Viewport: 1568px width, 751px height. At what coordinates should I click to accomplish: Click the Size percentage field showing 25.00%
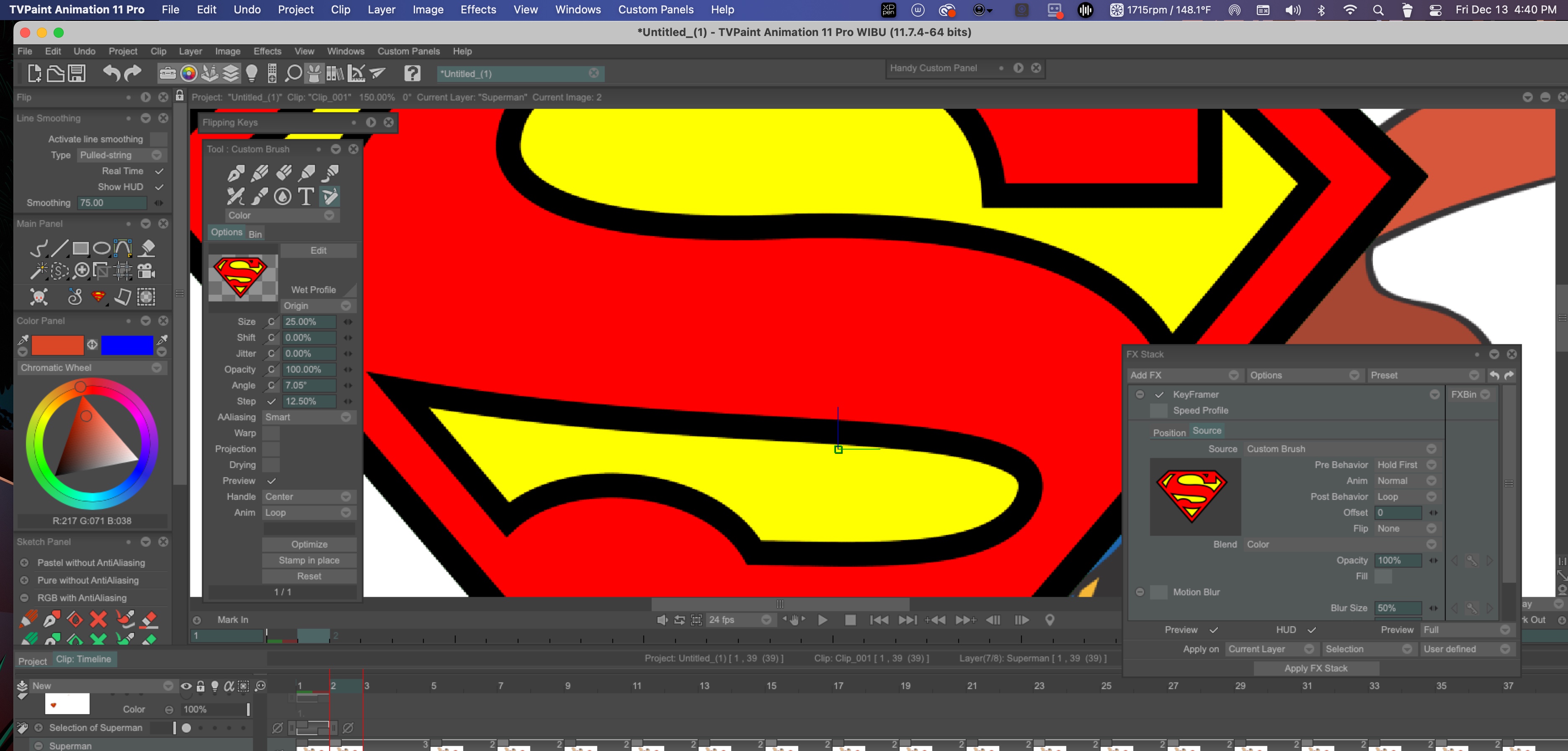pos(309,321)
